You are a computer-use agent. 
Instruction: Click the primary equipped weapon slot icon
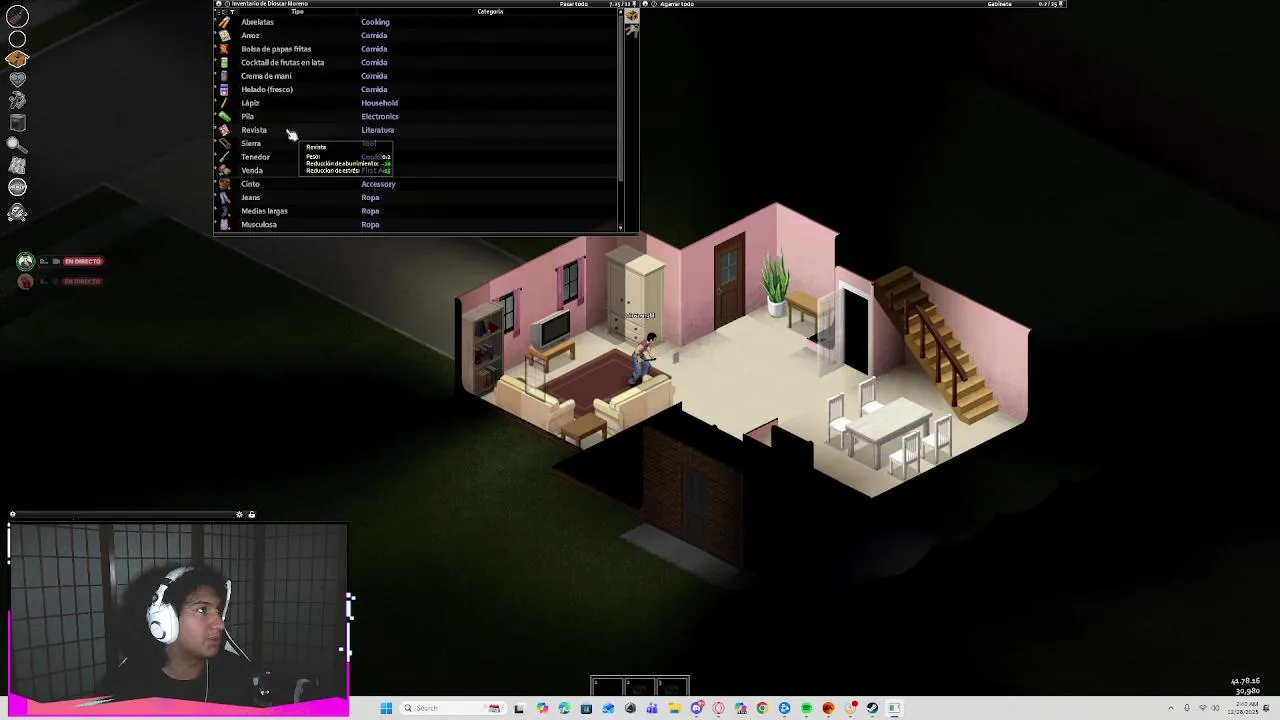(17, 17)
